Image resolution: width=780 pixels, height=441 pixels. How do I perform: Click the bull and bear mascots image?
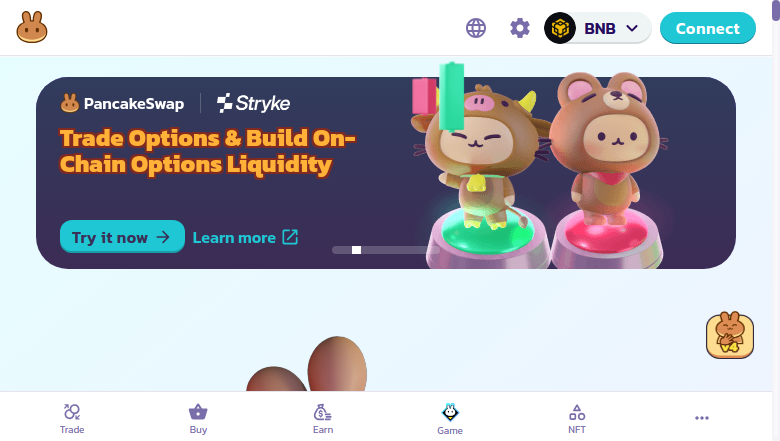[x=540, y=167]
